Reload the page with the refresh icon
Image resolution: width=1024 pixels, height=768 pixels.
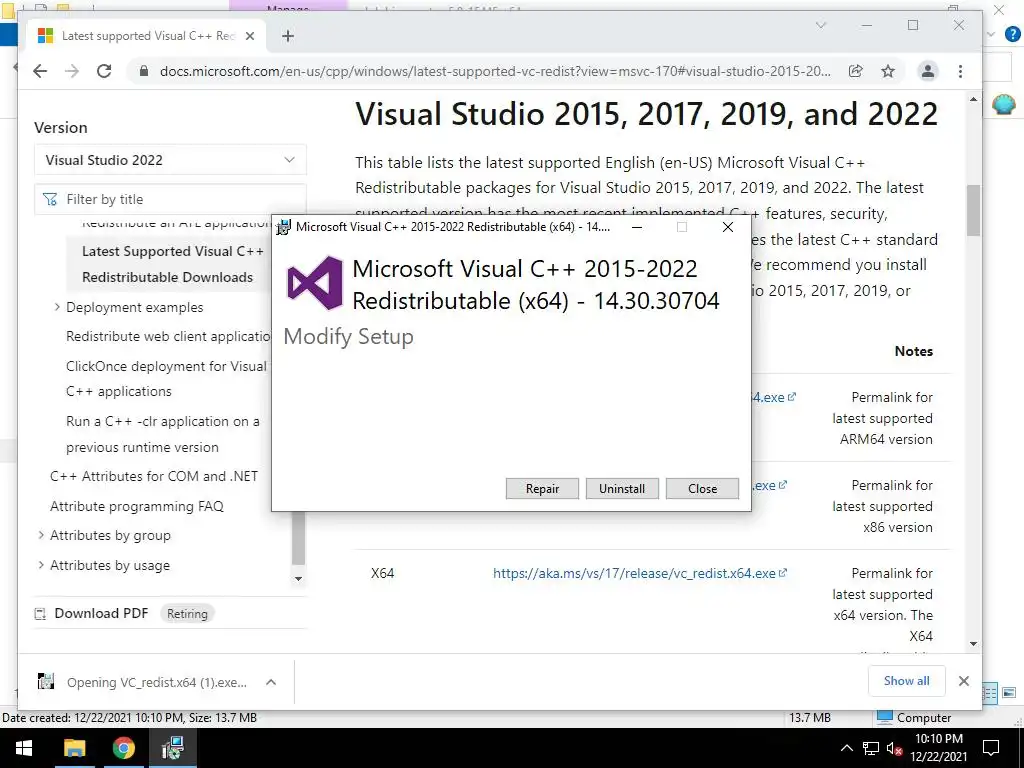click(x=104, y=71)
